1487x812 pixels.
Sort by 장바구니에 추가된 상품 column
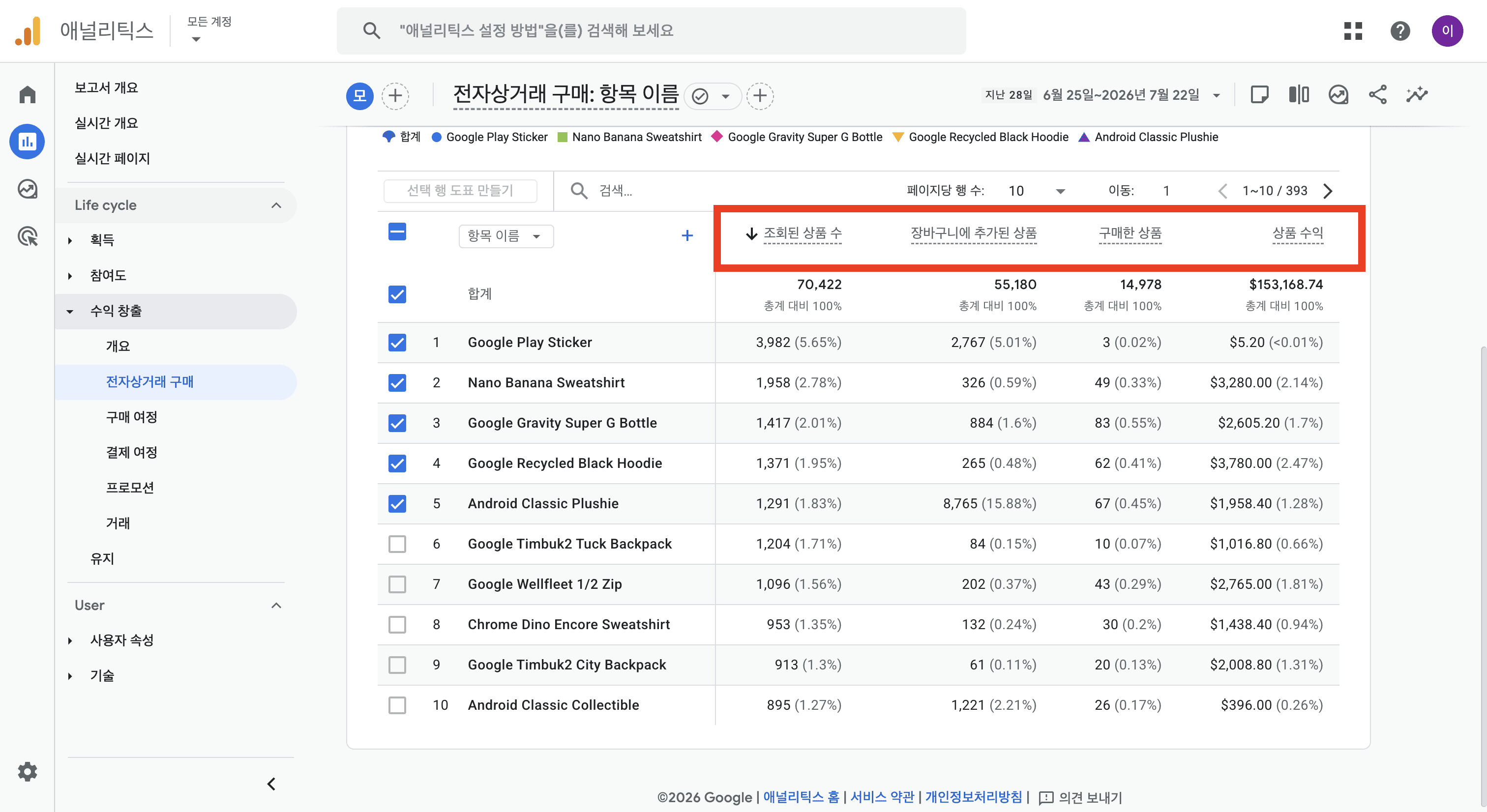[973, 233]
